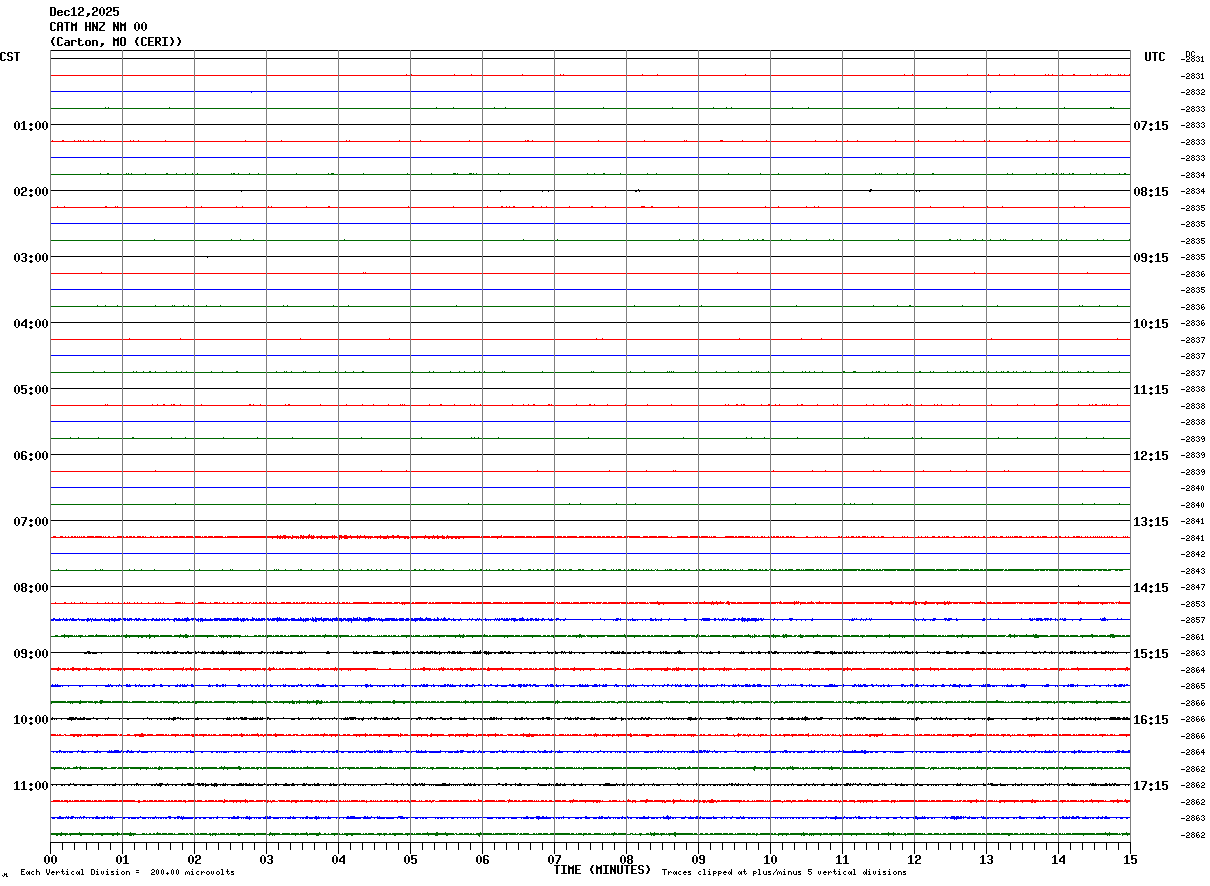Click the (Carton, MO (CERI)) location text
The height and width of the screenshot is (886, 1210).
(x=116, y=42)
